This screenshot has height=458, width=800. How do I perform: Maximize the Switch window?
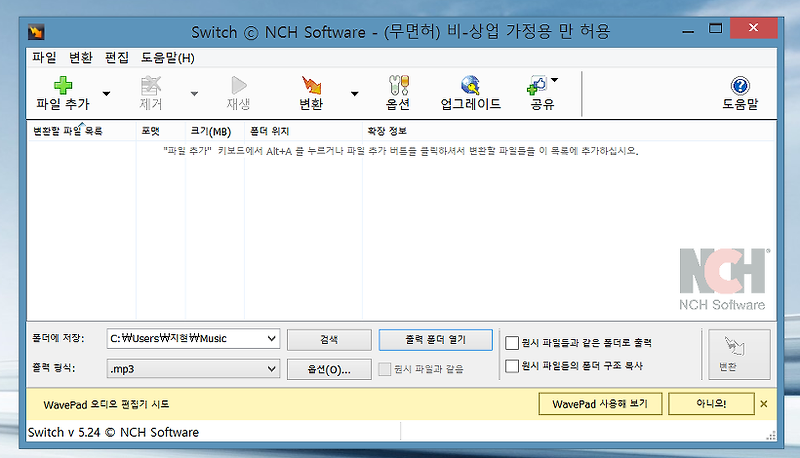(715, 29)
